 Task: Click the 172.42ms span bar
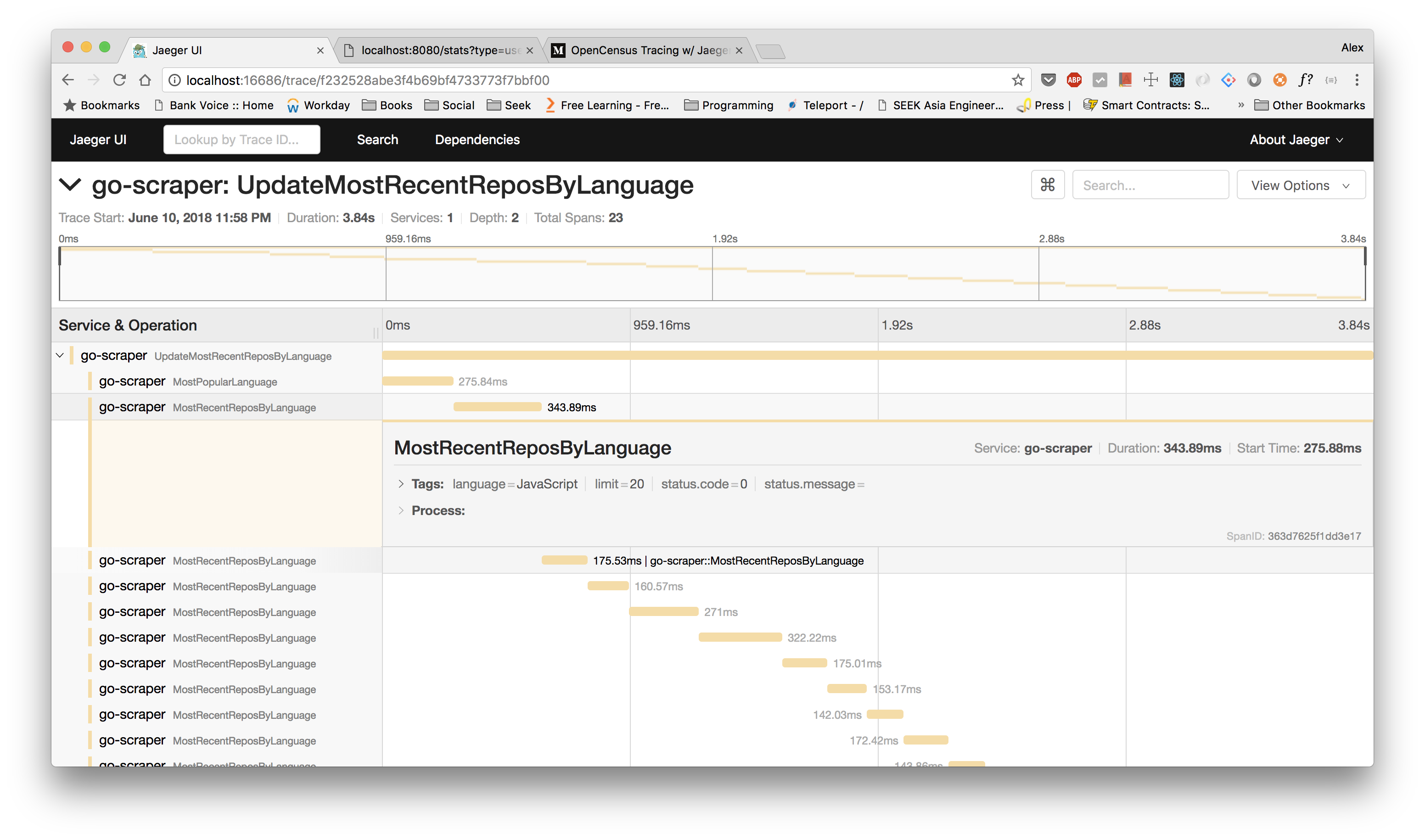(x=926, y=740)
